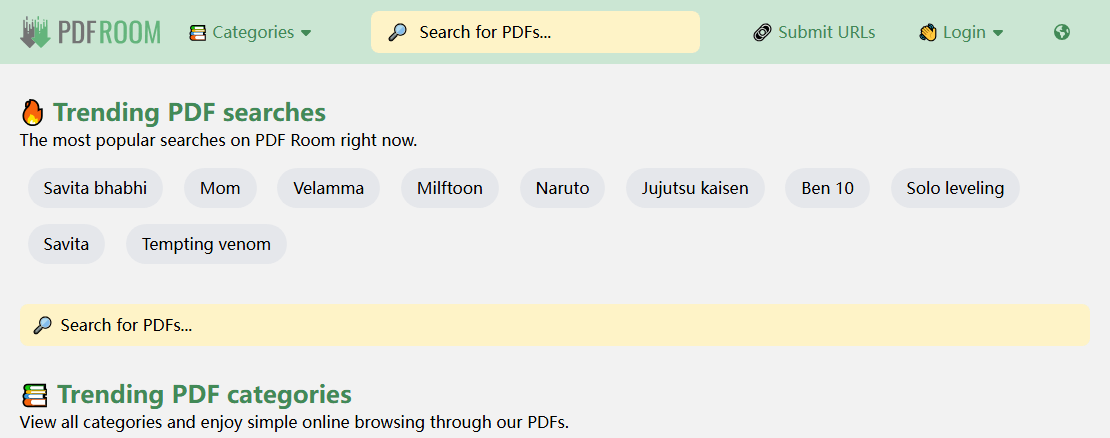Expand the Categories dropdown
Screen dimensions: 1110x438
[251, 33]
